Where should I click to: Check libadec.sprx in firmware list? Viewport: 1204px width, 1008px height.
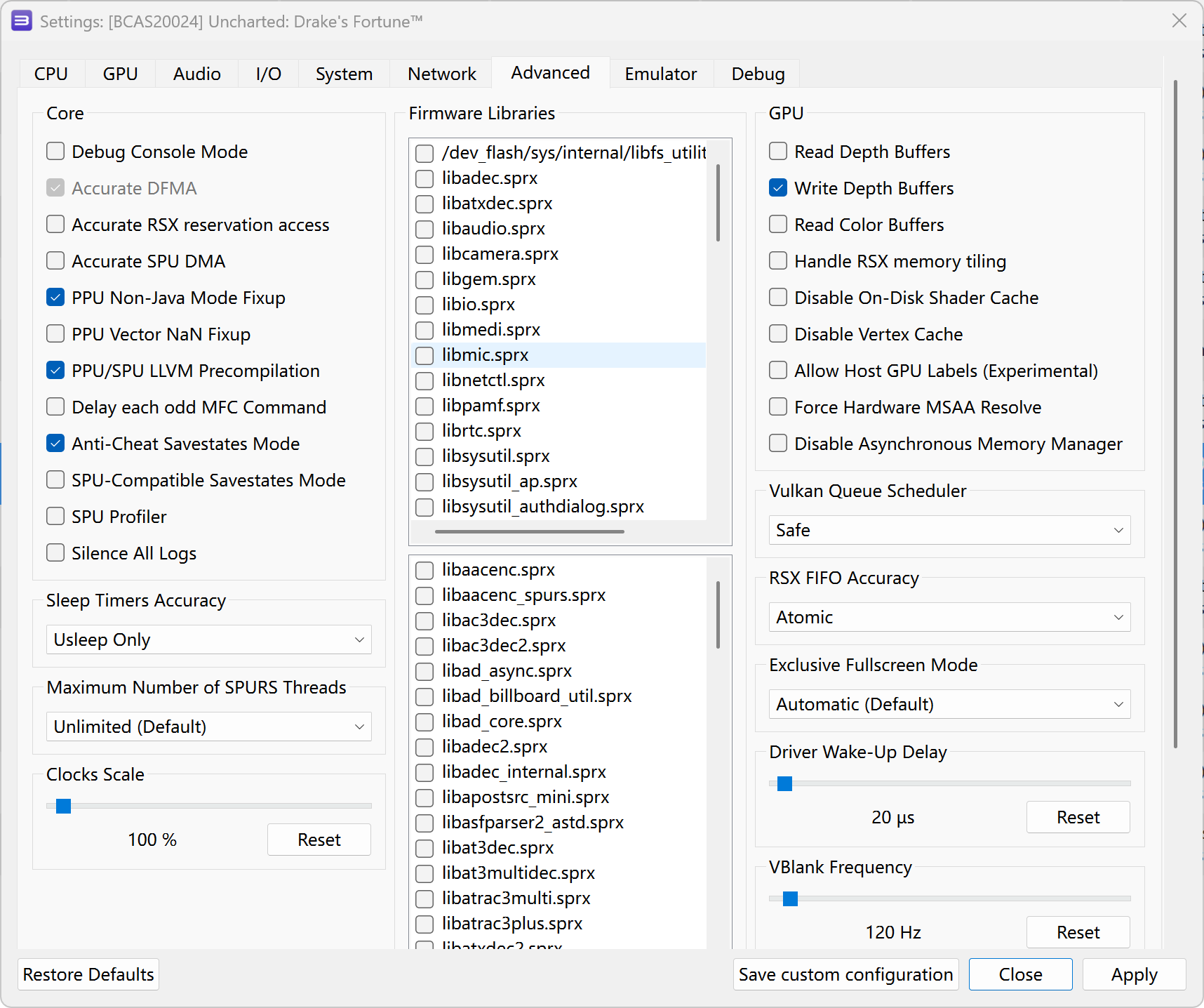[424, 178]
